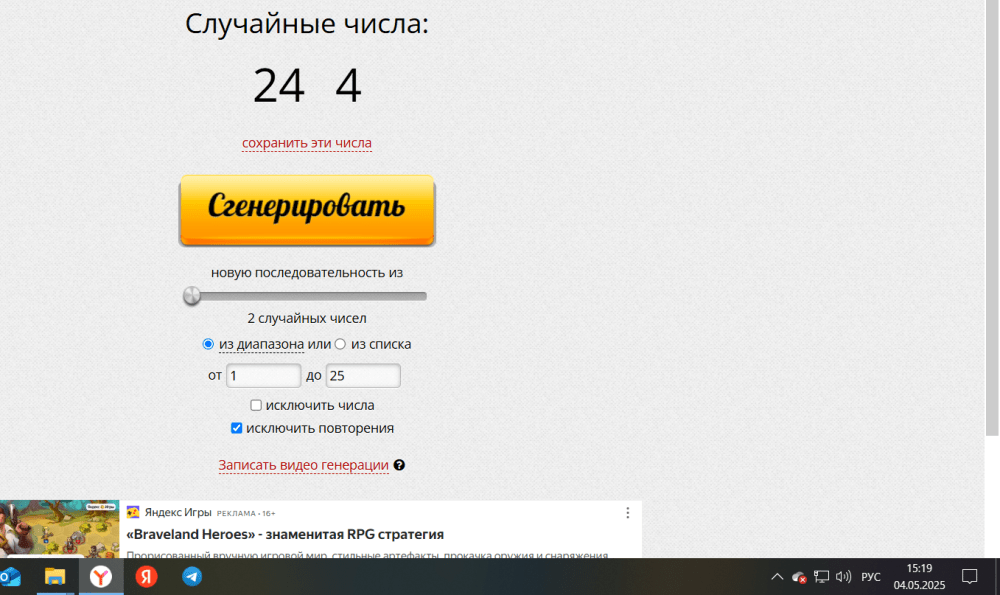
Task: Select the 'из диапазона' radio button
Action: click(x=208, y=344)
